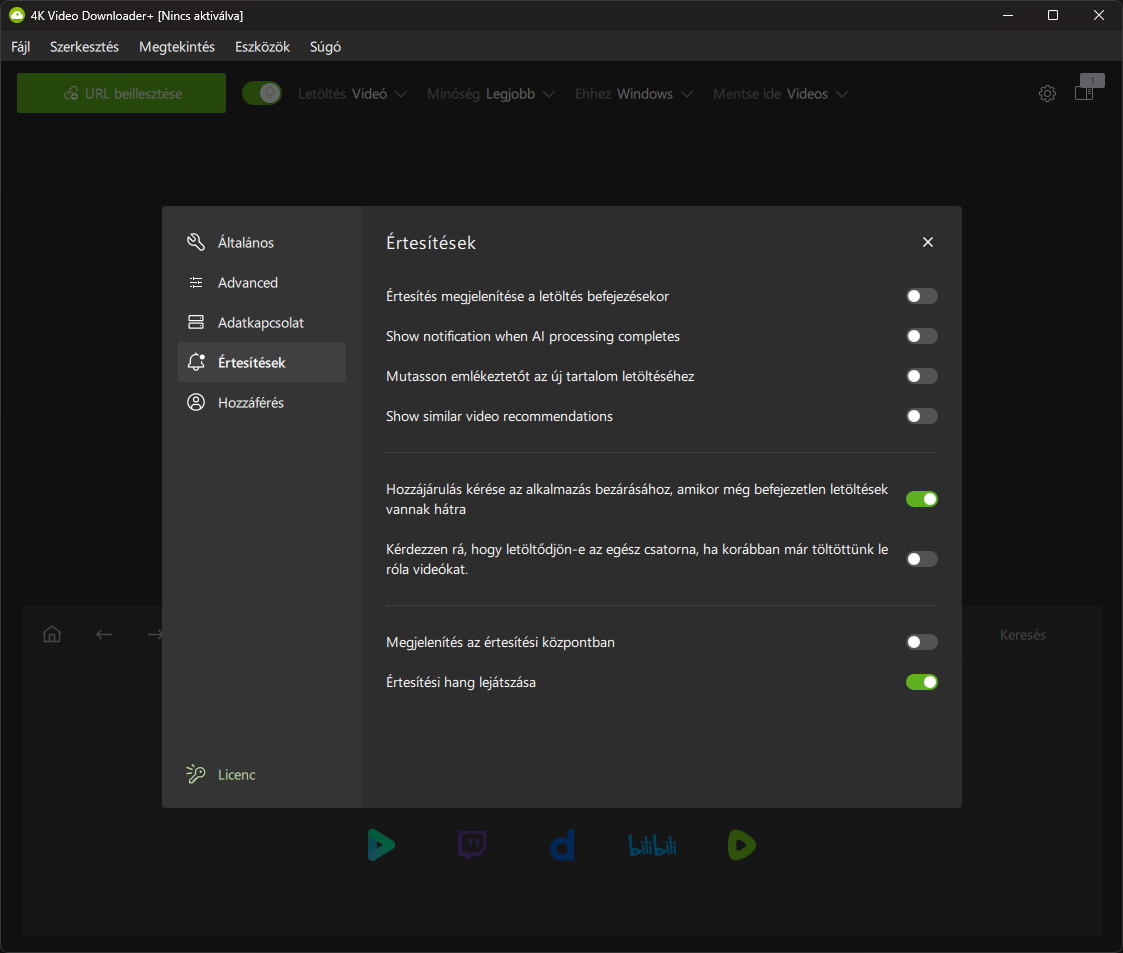Image resolution: width=1123 pixels, height=953 pixels.
Task: Open the Súgó menu
Action: 325,47
